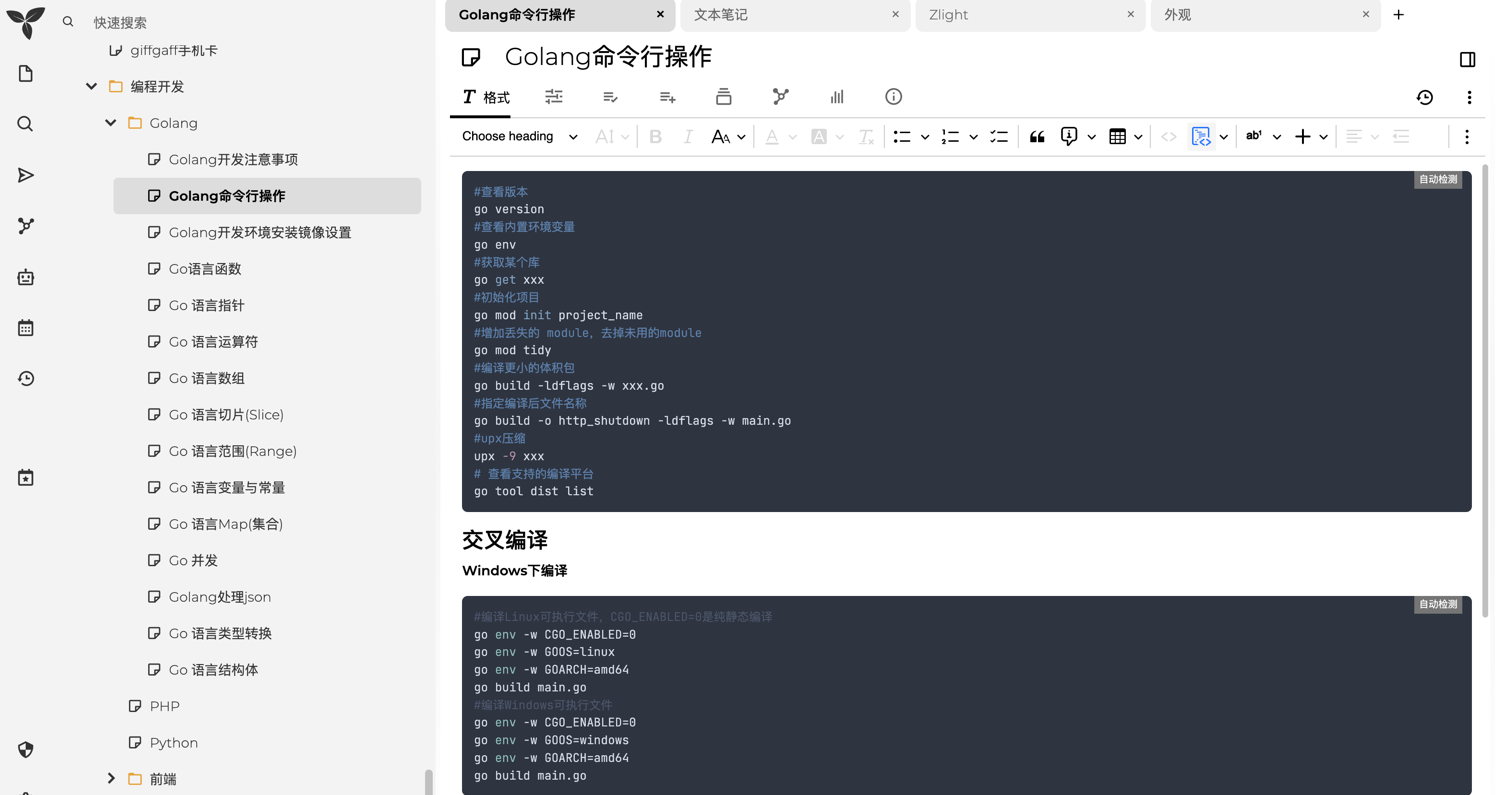Insert a block quote
The image size is (1500, 795).
pyautogui.click(x=1037, y=137)
